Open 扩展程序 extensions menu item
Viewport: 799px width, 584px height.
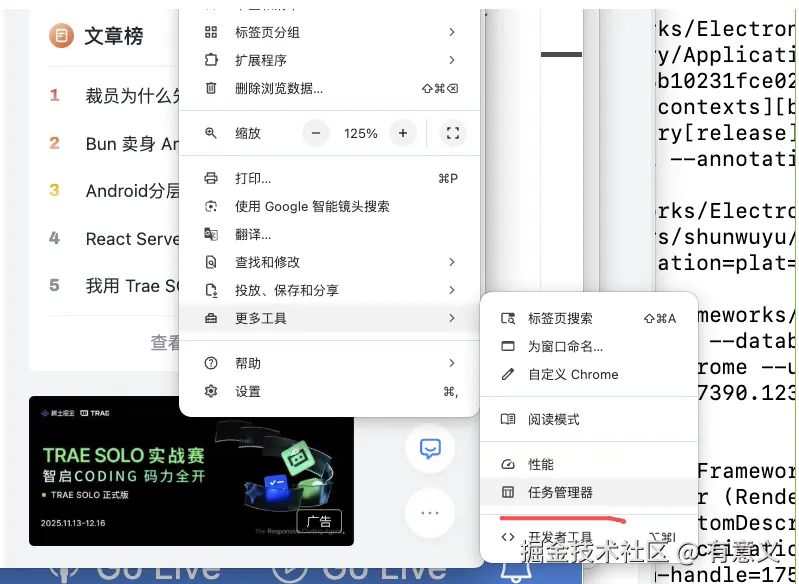[x=329, y=60]
